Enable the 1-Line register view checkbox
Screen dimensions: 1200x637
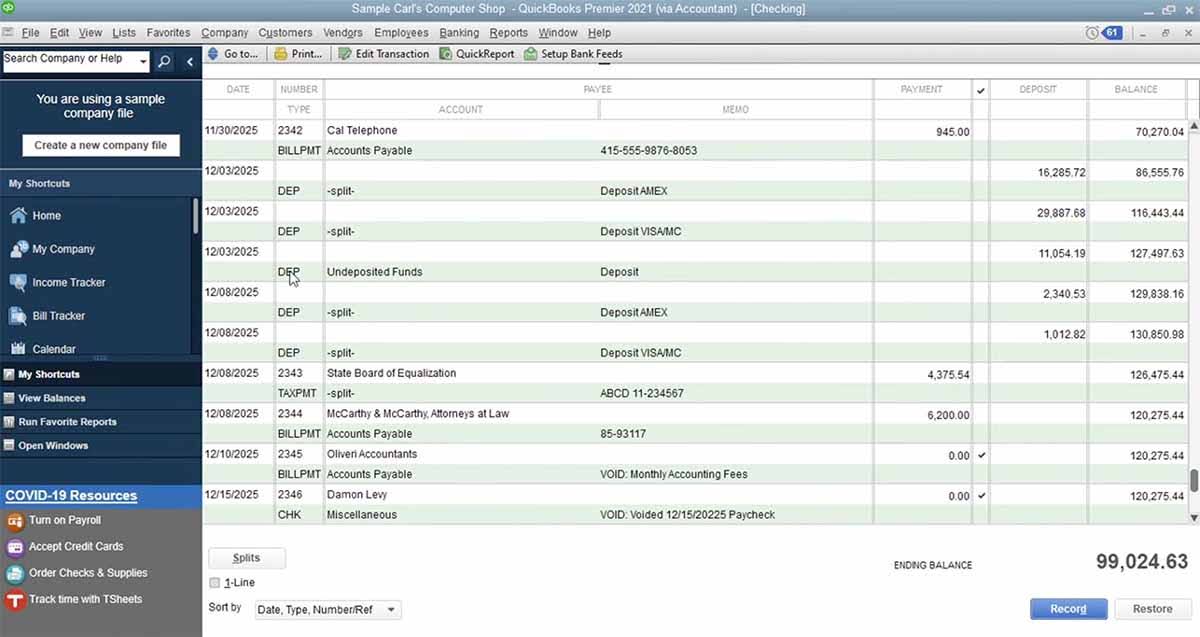[x=214, y=581]
